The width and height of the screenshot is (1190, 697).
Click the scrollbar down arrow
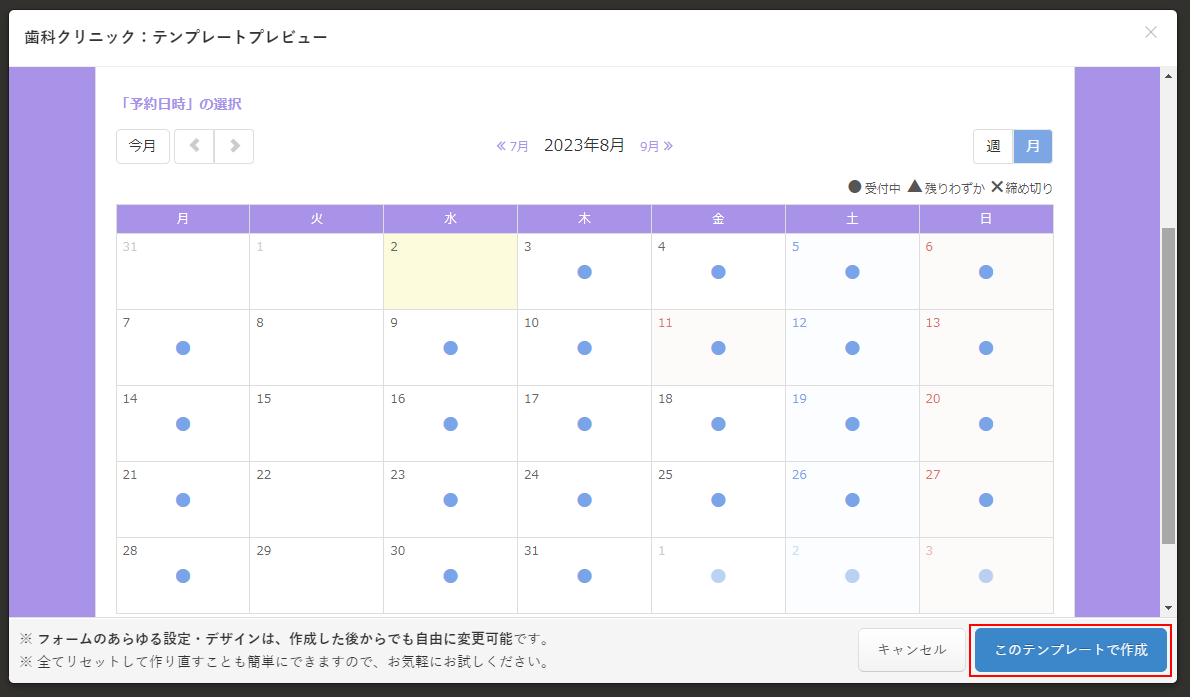click(x=1168, y=607)
